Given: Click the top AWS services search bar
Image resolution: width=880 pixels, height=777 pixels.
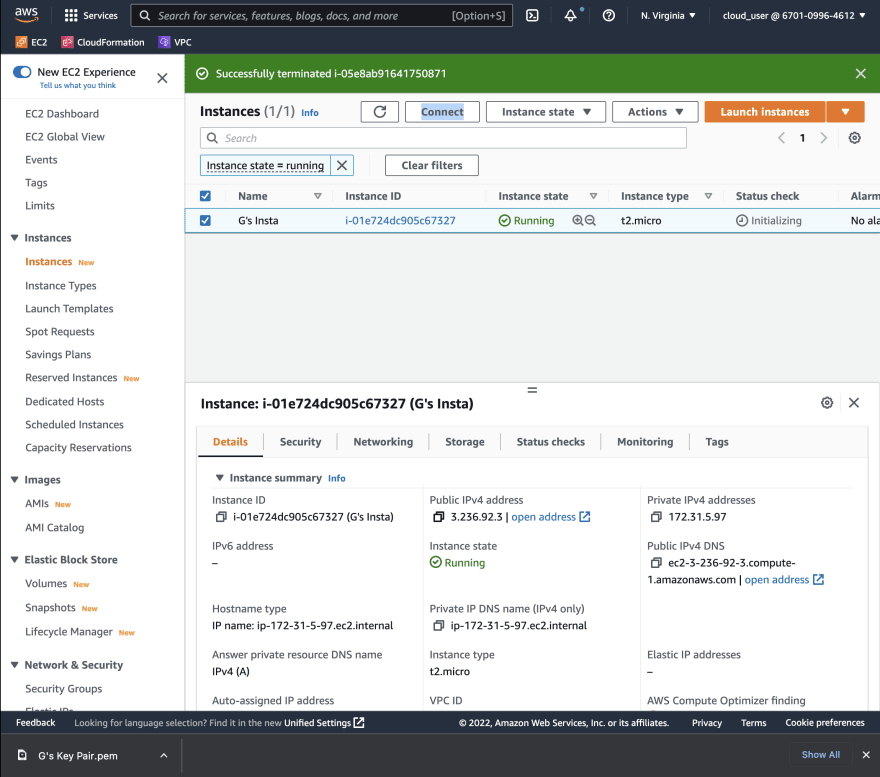Looking at the screenshot, I should pos(322,16).
